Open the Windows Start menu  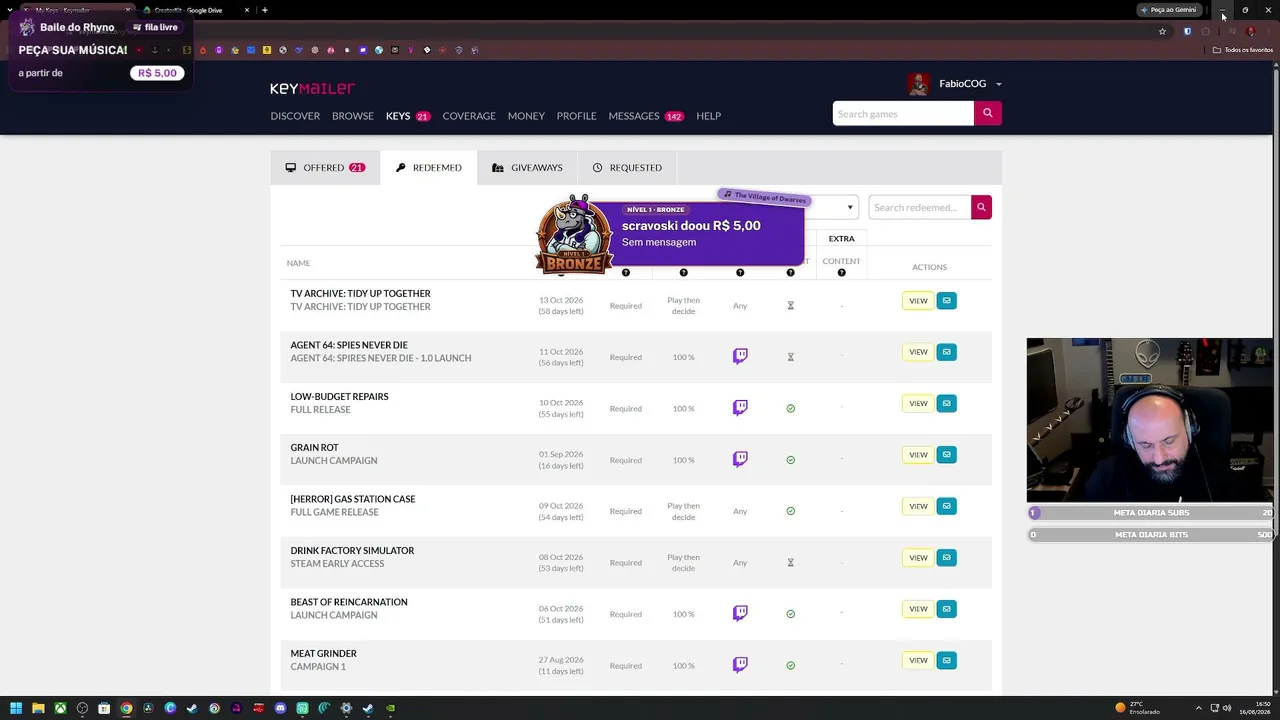click(16, 708)
